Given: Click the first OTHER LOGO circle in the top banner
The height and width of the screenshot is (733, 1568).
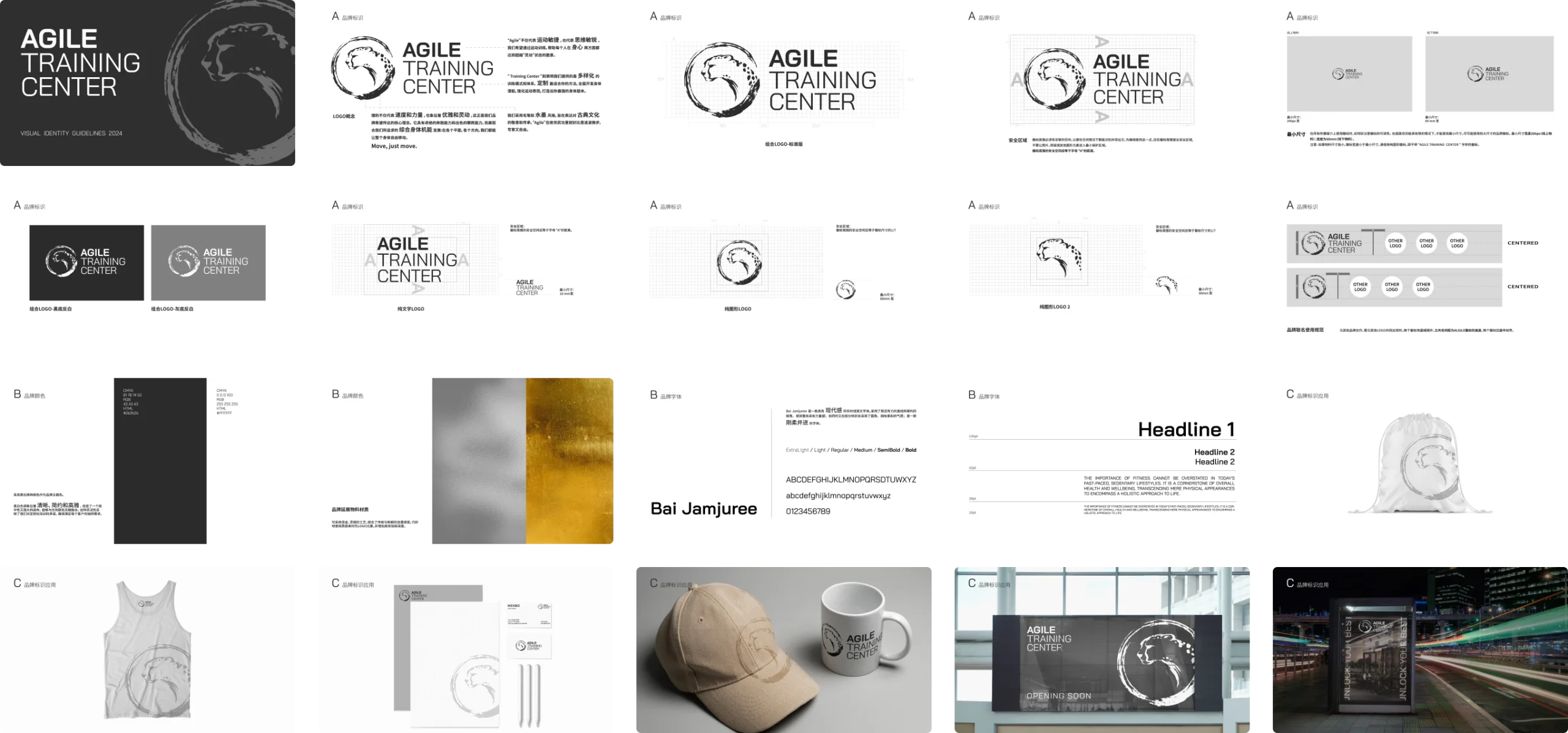Looking at the screenshot, I should [1395, 243].
